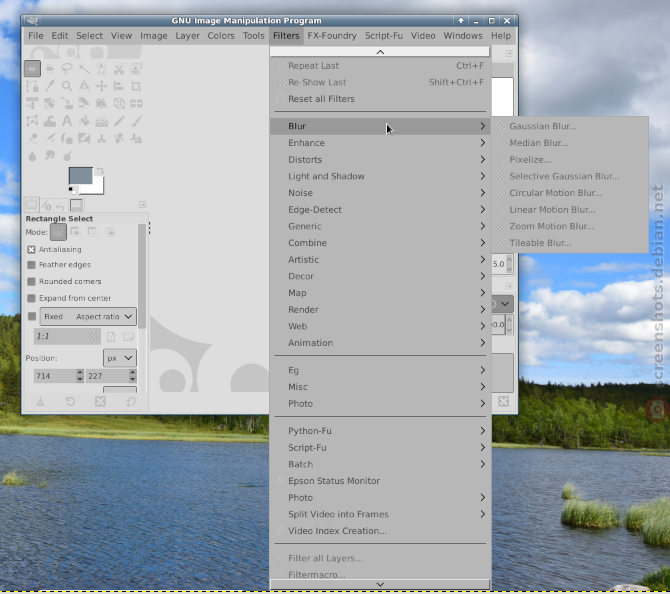Pick the Blur/Sharpen droplet tool
Viewport: 670px width, 594px height.
pos(32,156)
